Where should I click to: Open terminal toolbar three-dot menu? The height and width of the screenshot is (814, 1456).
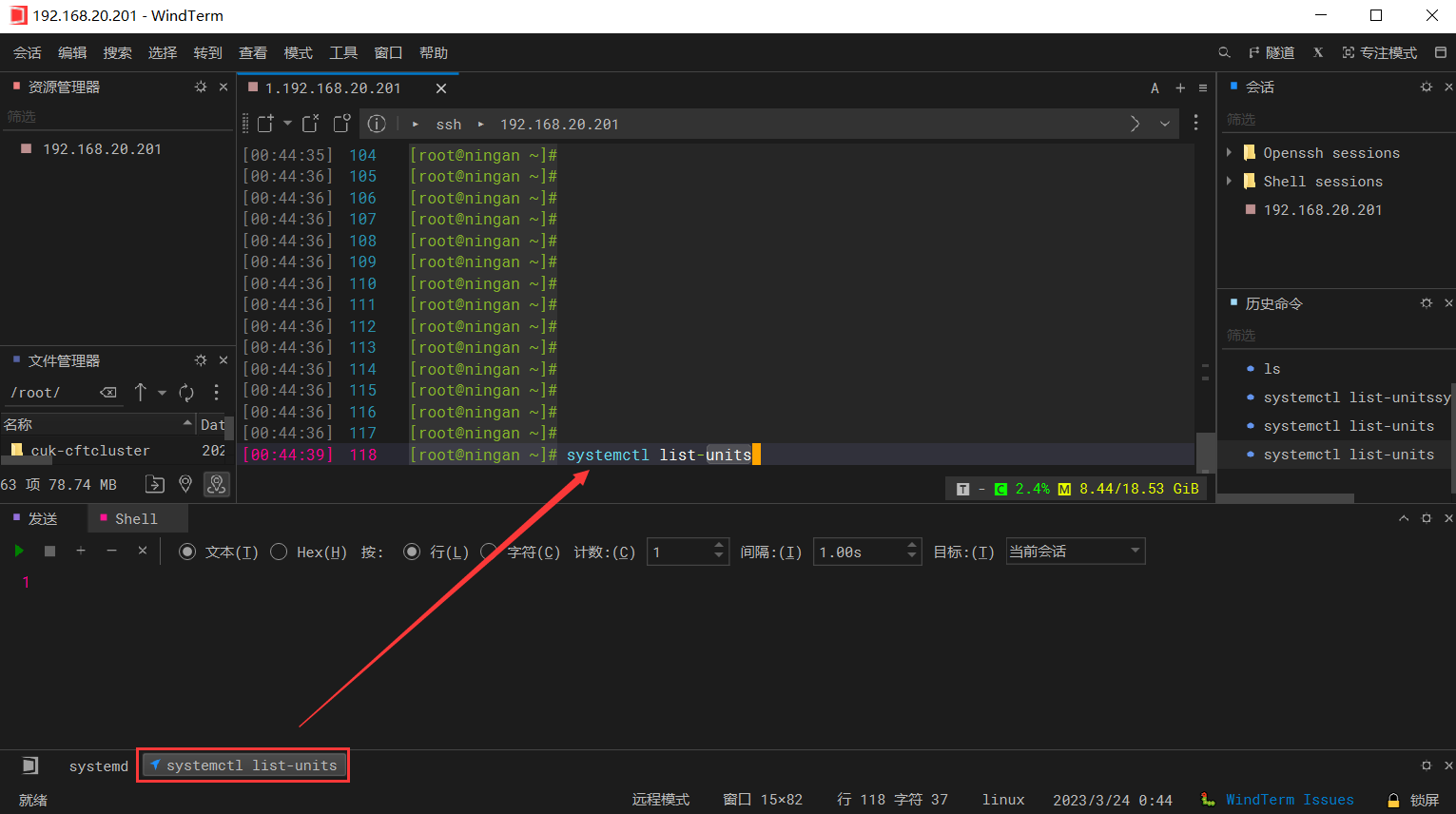click(1196, 123)
